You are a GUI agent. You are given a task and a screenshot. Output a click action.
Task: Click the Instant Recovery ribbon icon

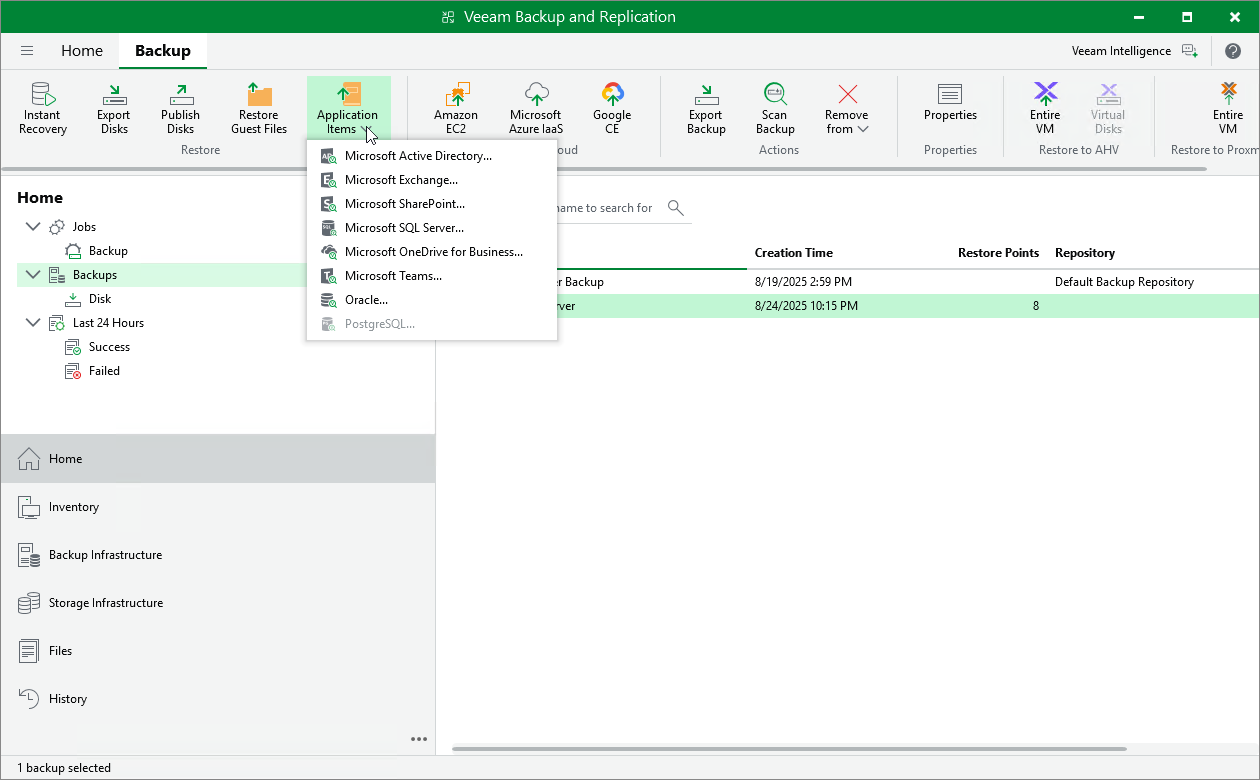tap(43, 108)
